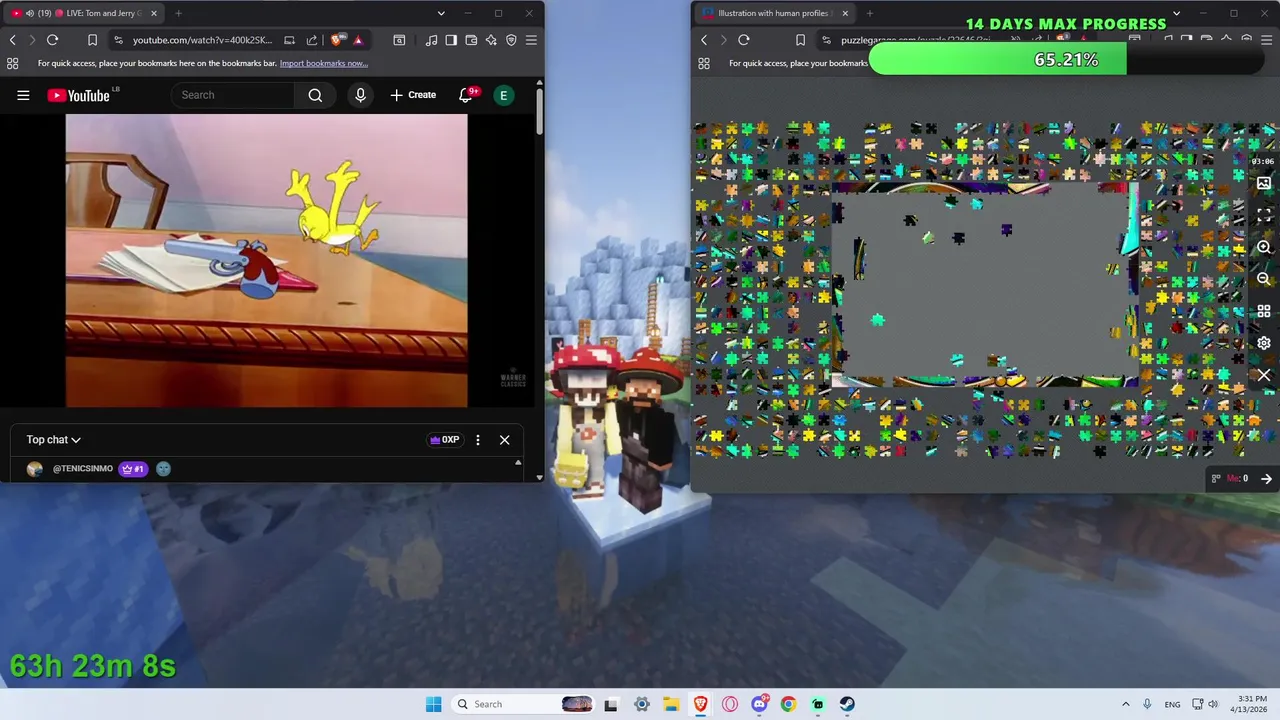Viewport: 1280px width, 720px height.
Task: Share the YouTube page link
Action: tap(312, 40)
